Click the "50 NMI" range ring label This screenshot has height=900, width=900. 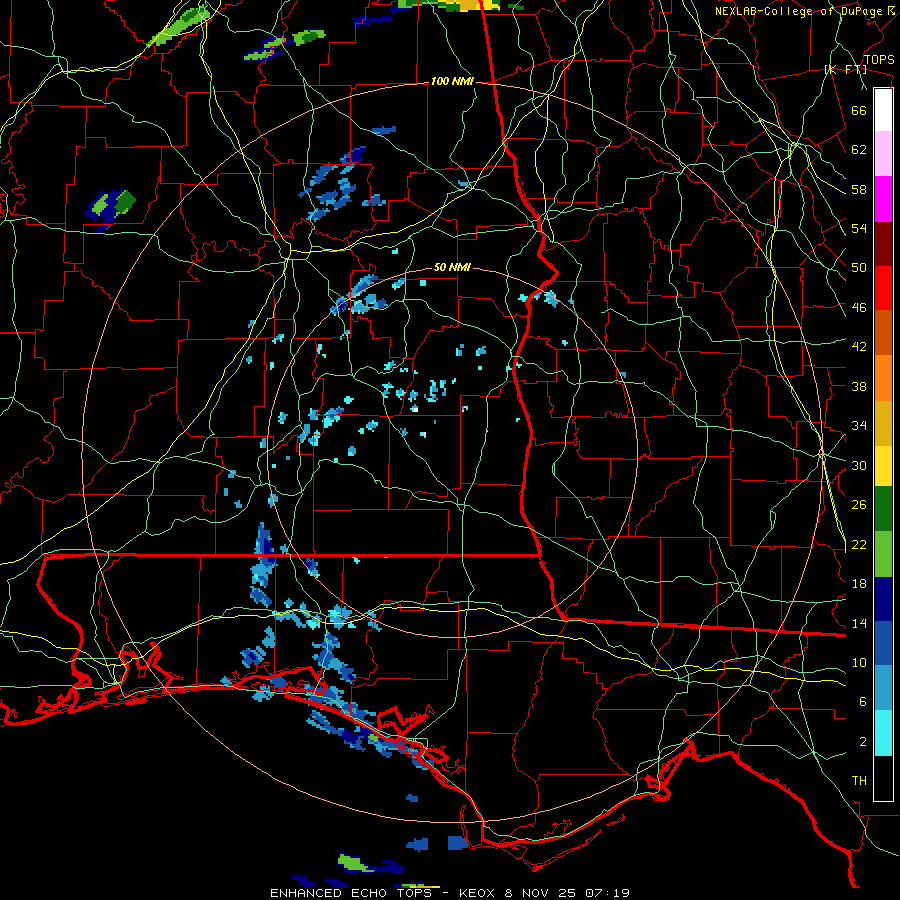(452, 267)
